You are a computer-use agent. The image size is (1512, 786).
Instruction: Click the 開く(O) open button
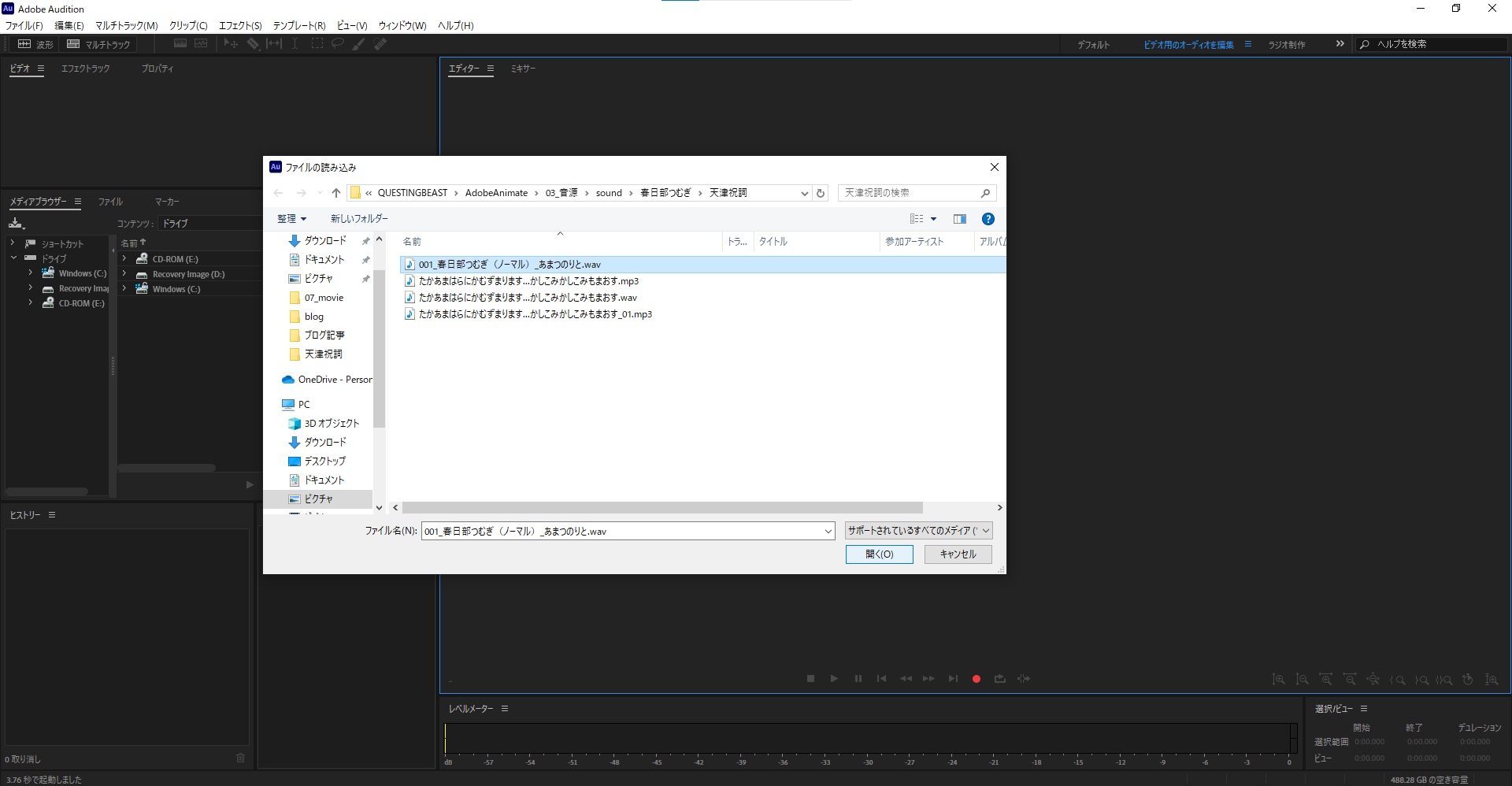(879, 554)
